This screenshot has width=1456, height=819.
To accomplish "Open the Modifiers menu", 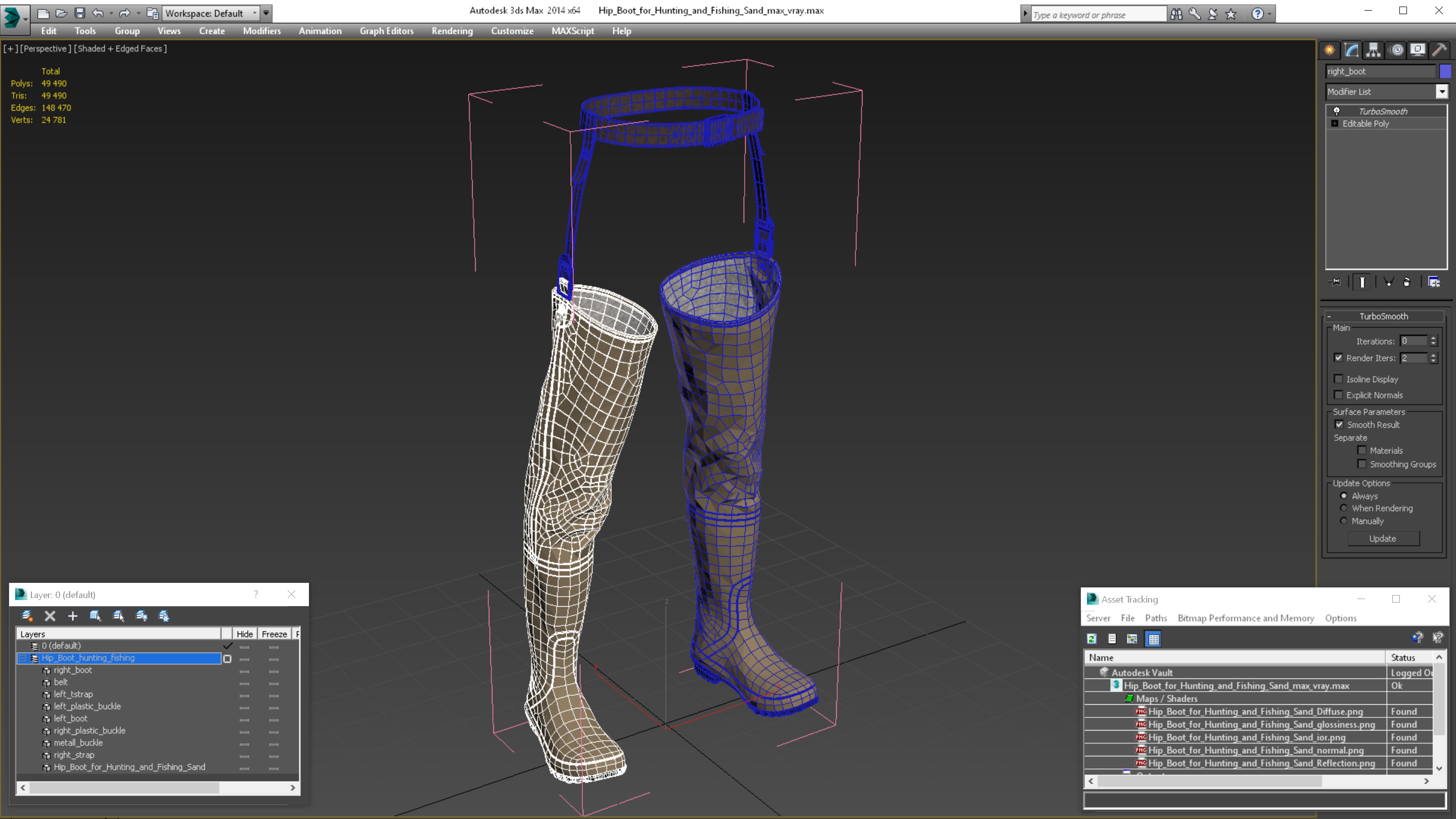I will (262, 31).
